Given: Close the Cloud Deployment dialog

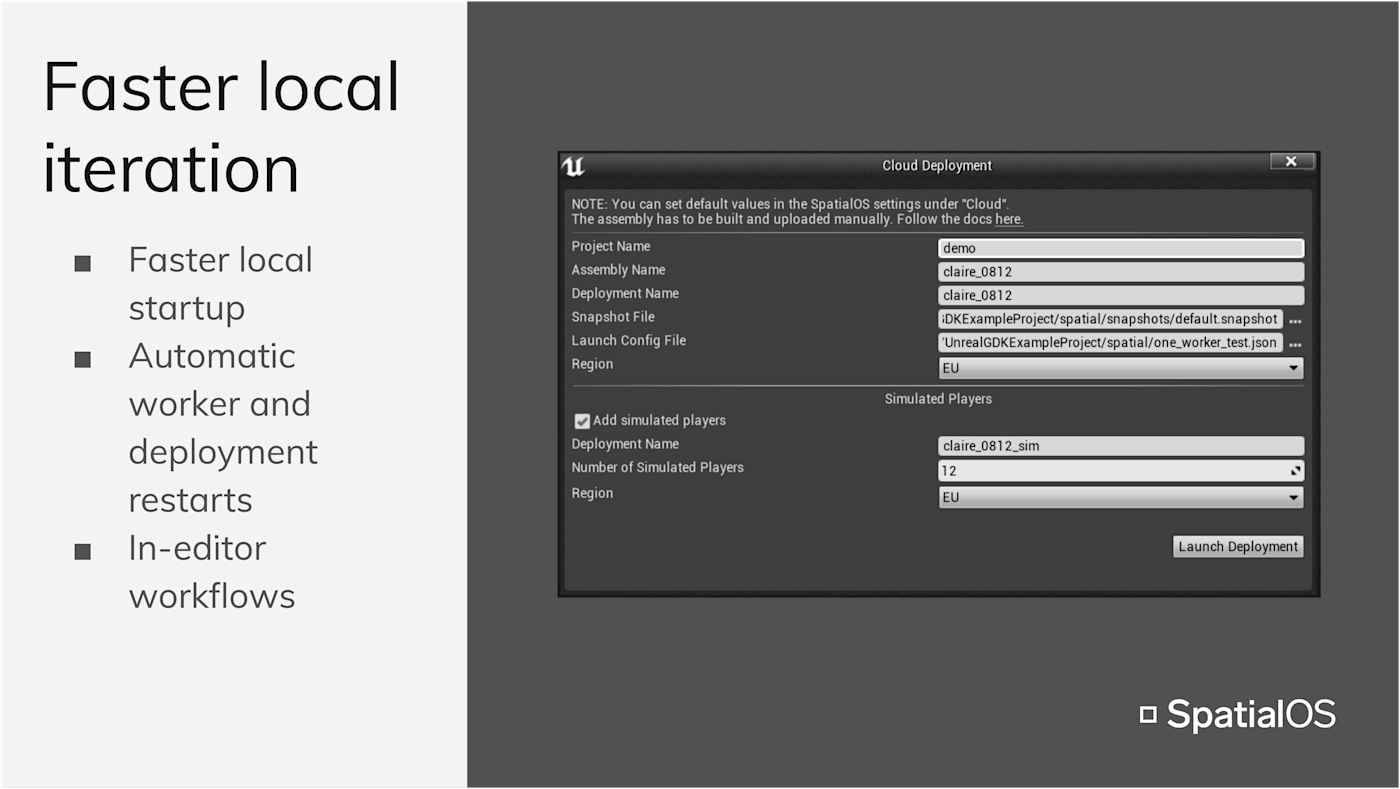Looking at the screenshot, I should tap(1292, 161).
